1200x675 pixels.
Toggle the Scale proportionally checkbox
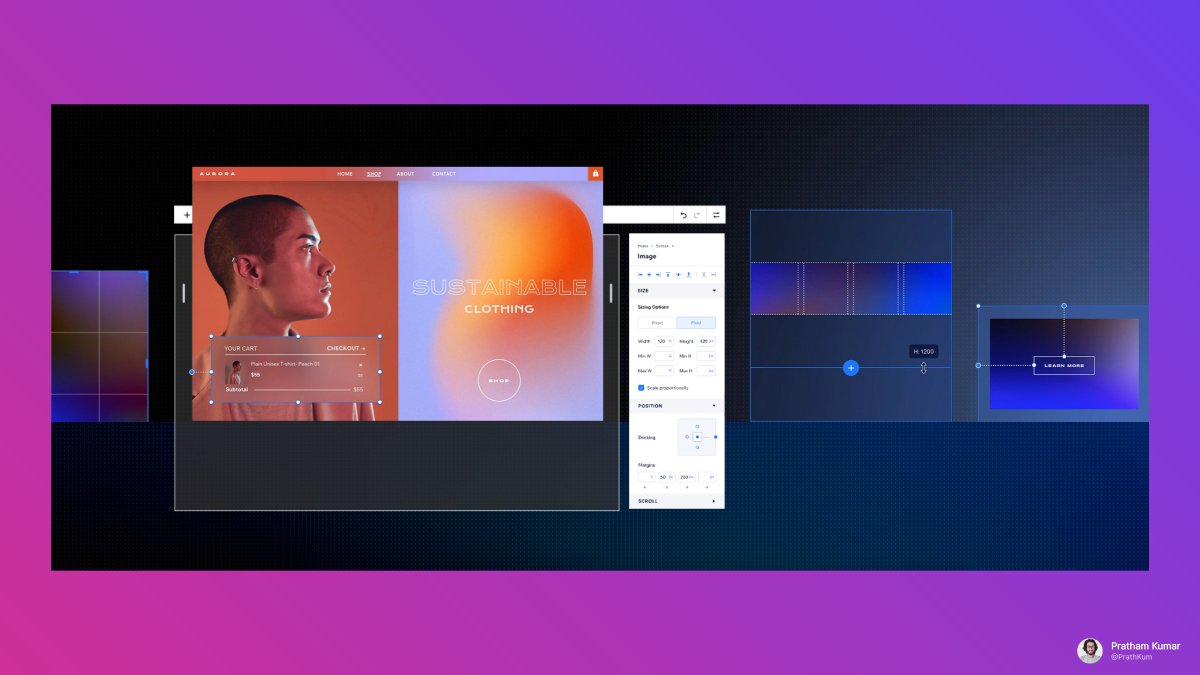click(641, 387)
